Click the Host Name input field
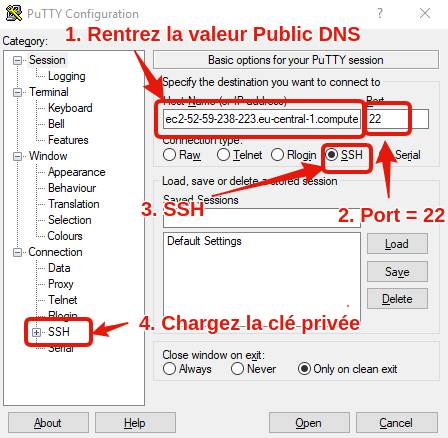 (x=262, y=119)
